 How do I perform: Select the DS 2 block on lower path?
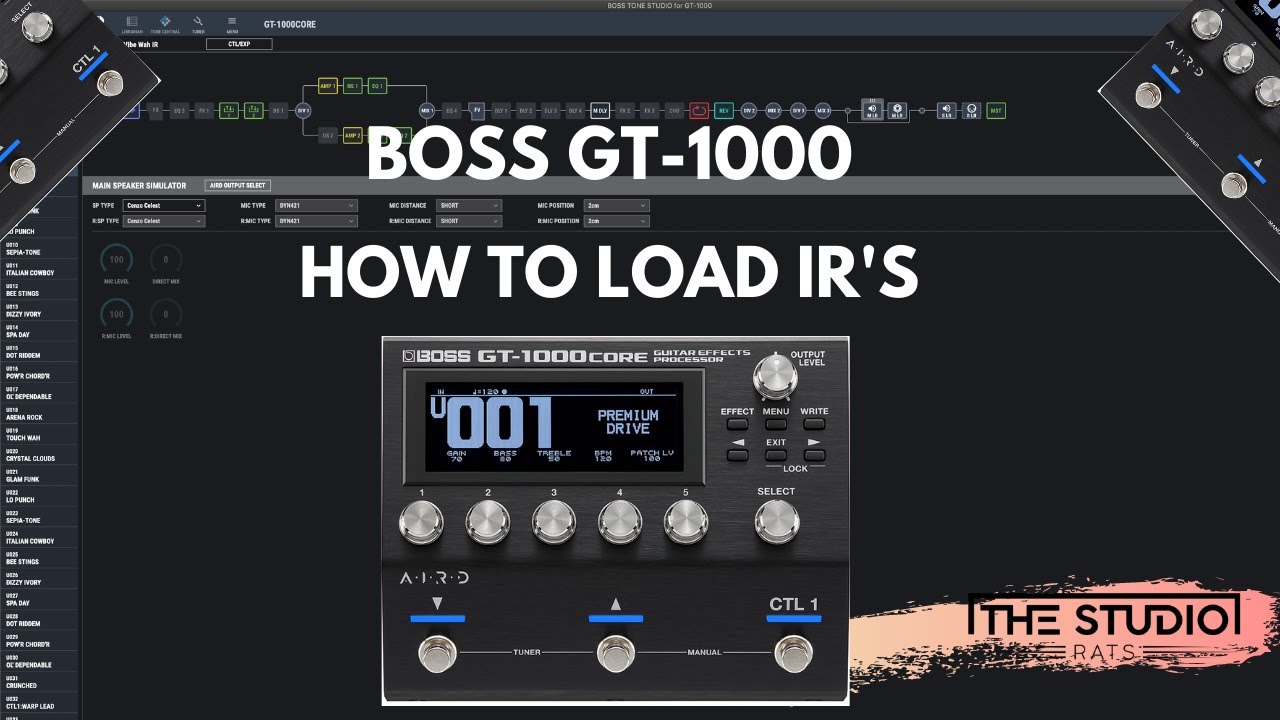click(x=328, y=134)
